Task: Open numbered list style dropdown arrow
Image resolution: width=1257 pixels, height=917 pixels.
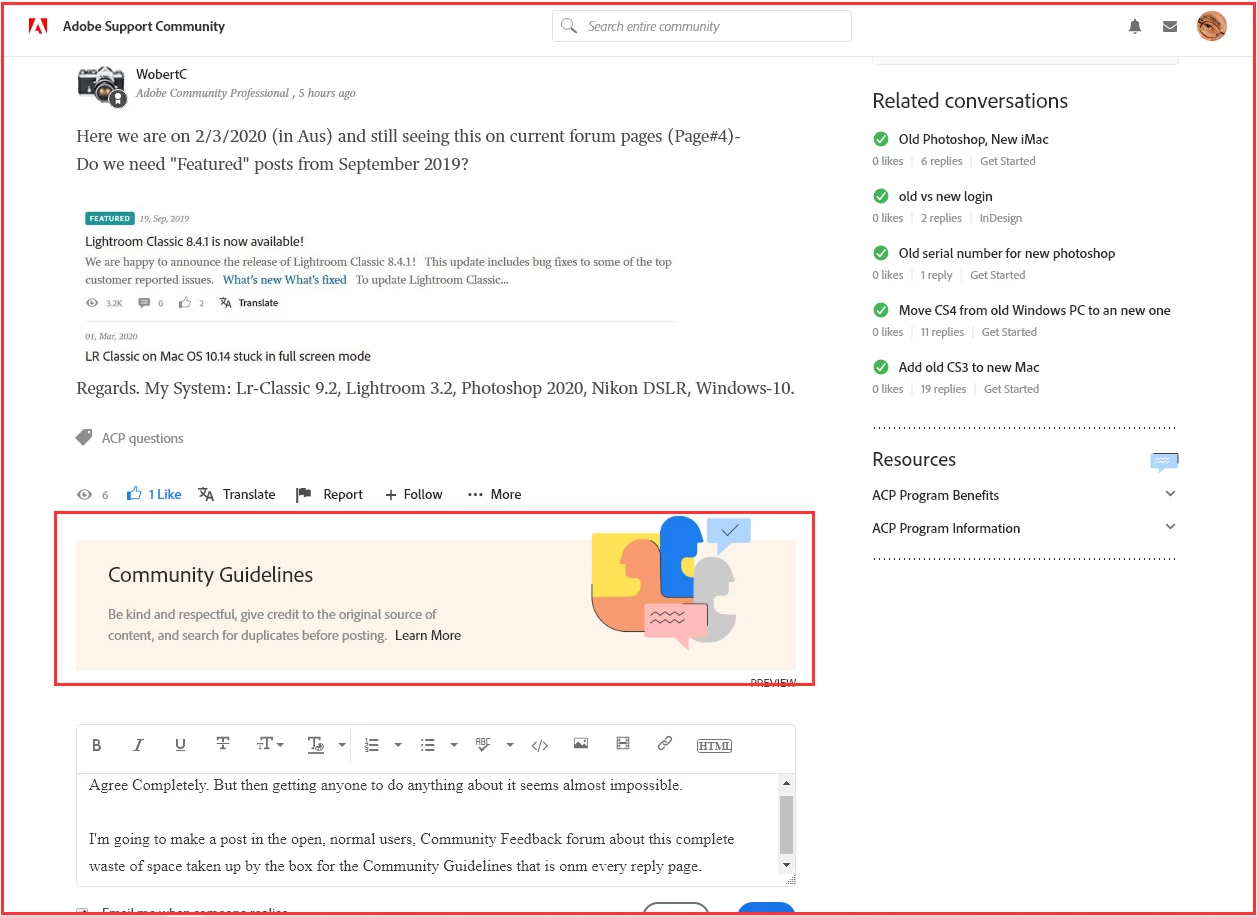Action: tap(398, 745)
